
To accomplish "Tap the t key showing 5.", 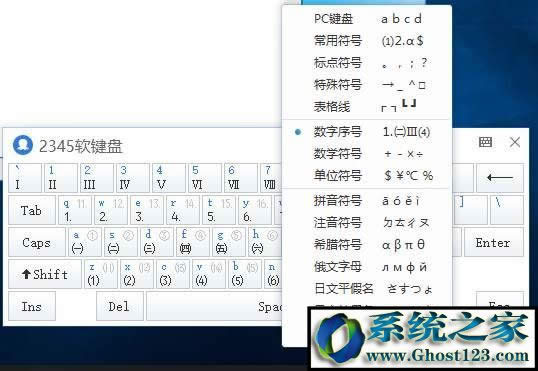I will pos(219,210).
